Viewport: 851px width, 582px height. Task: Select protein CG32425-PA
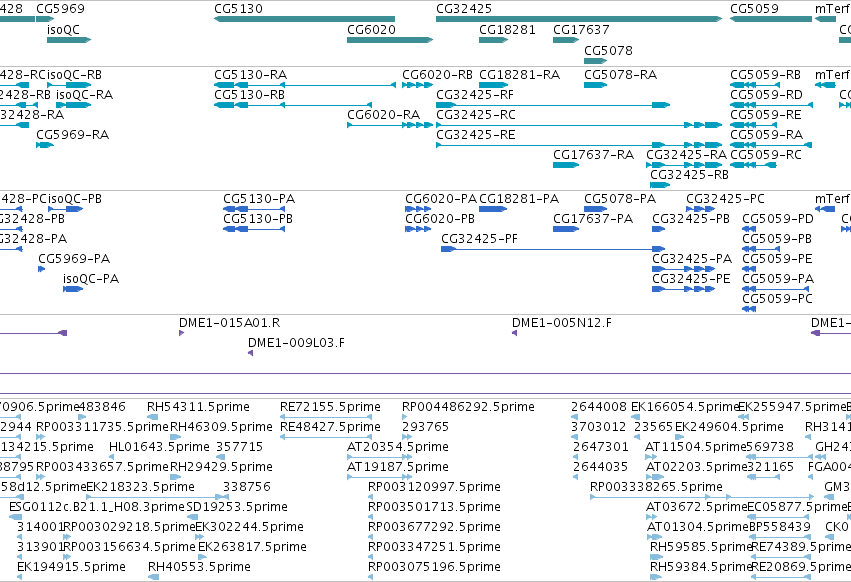point(683,269)
